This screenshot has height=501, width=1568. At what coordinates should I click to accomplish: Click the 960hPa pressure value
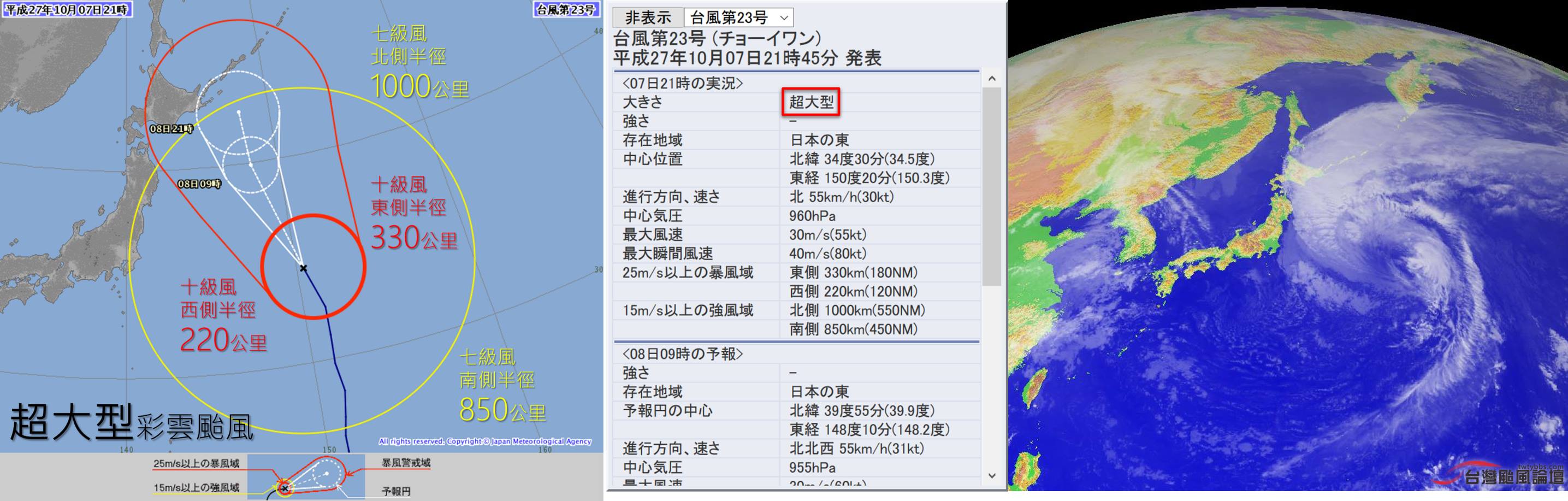click(813, 215)
